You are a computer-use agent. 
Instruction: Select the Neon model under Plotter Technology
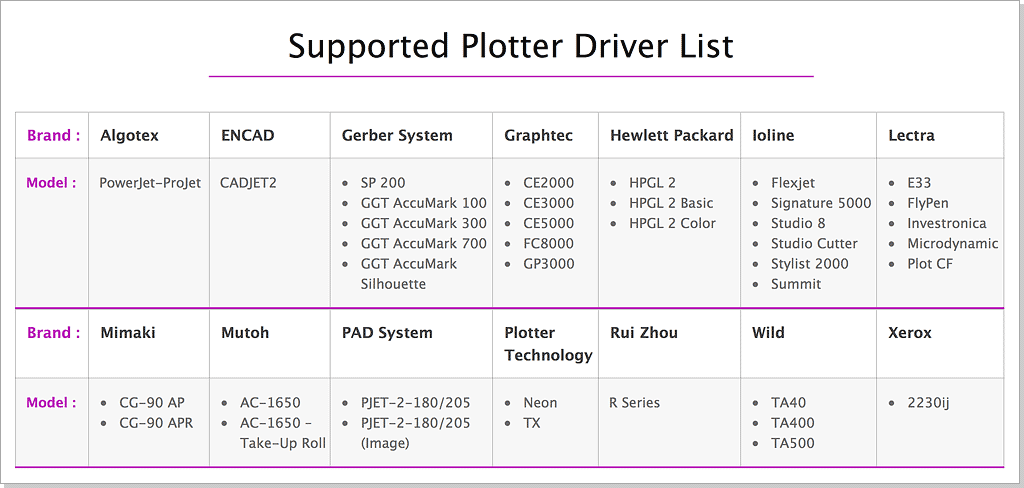[x=540, y=403]
